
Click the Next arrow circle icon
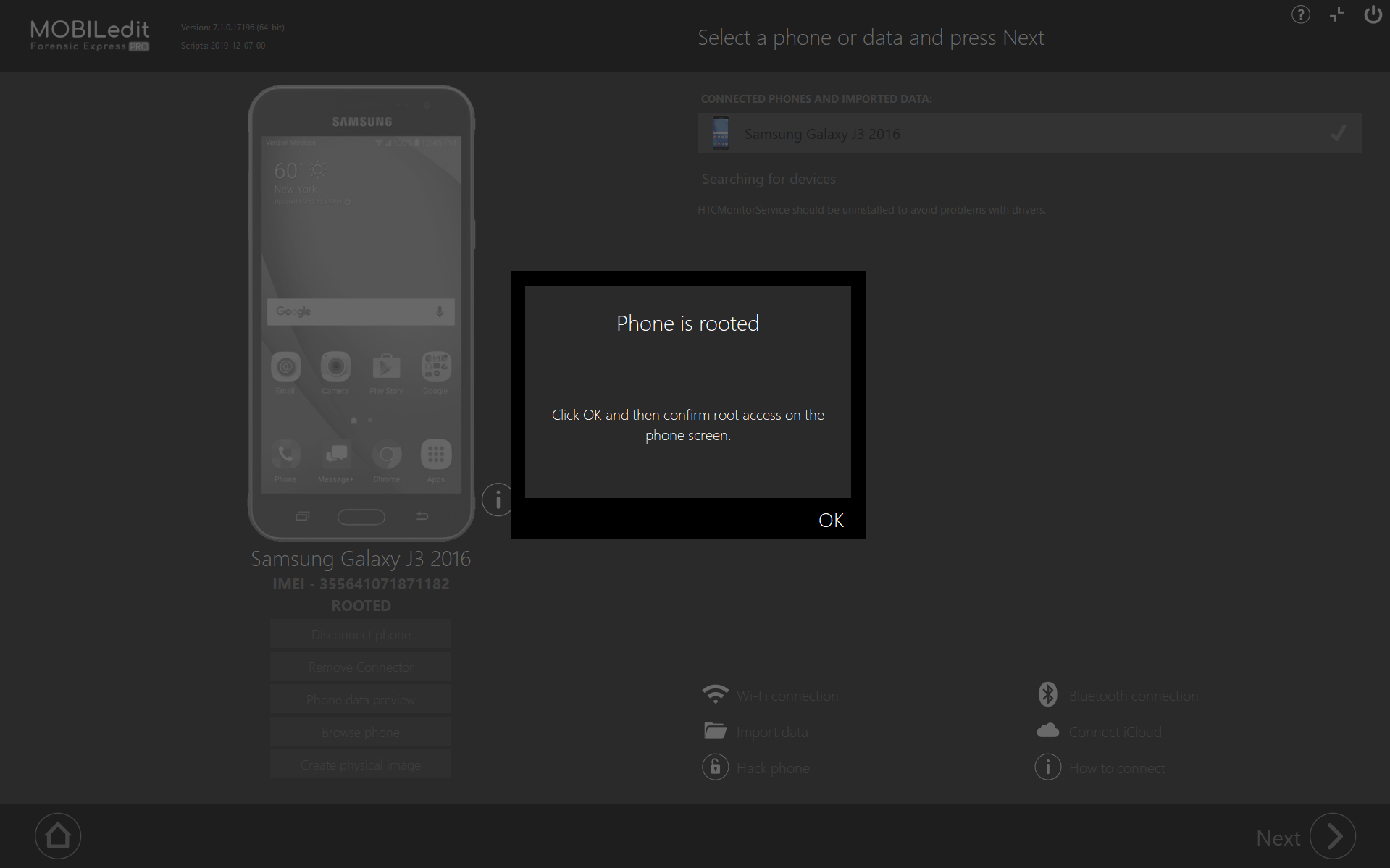click(x=1333, y=836)
